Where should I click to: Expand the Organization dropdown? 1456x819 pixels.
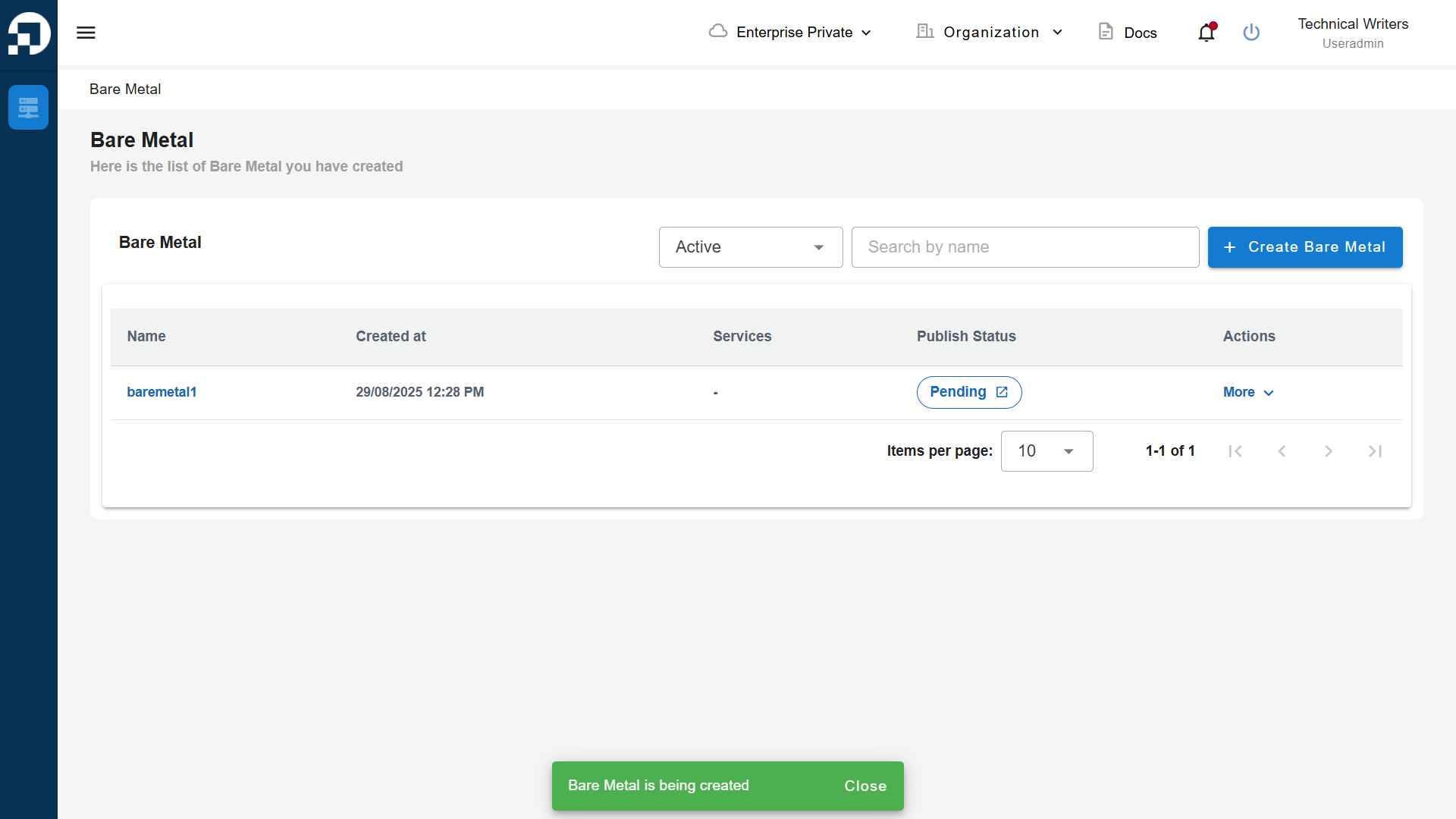click(990, 32)
